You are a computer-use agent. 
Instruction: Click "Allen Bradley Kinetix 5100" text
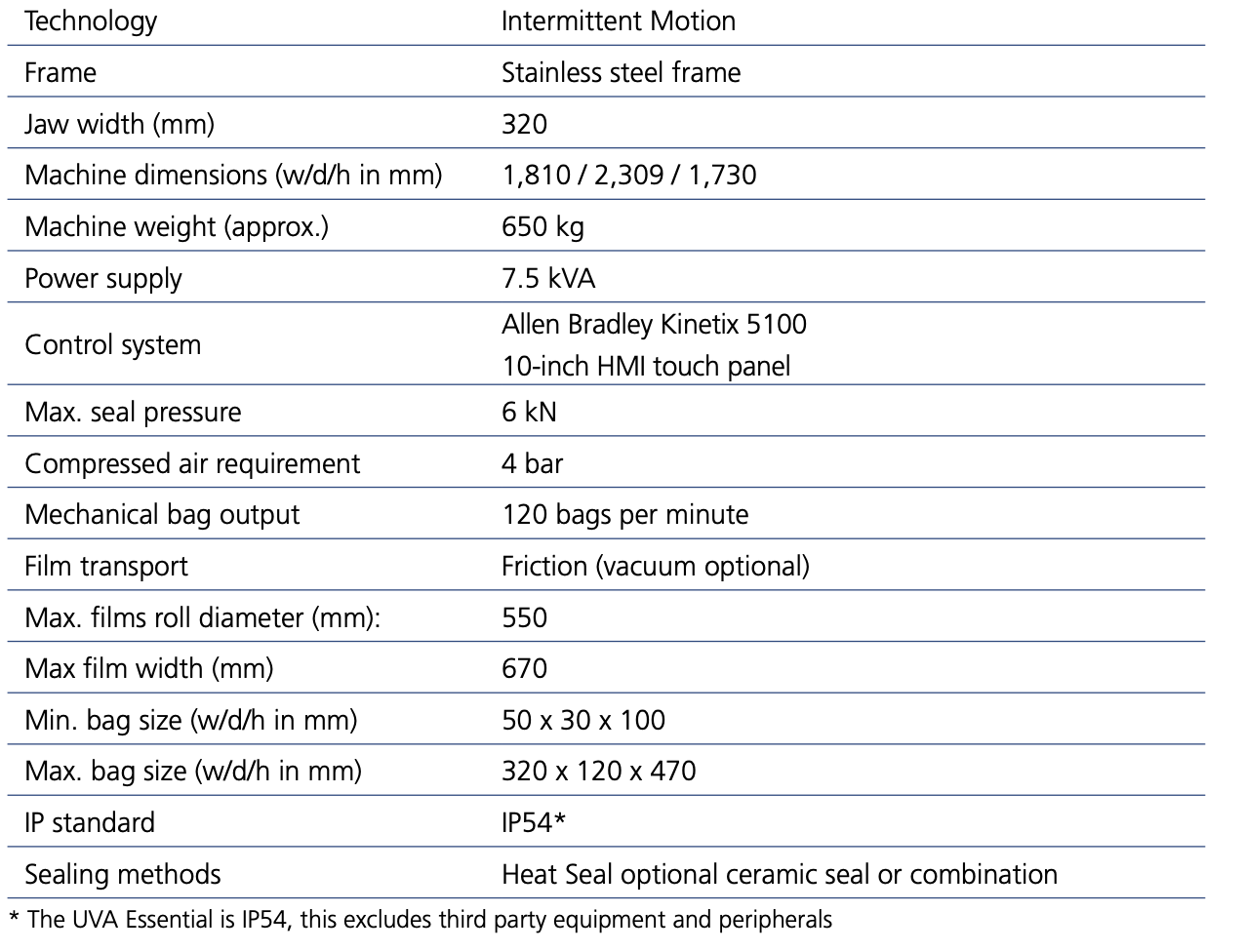[654, 324]
